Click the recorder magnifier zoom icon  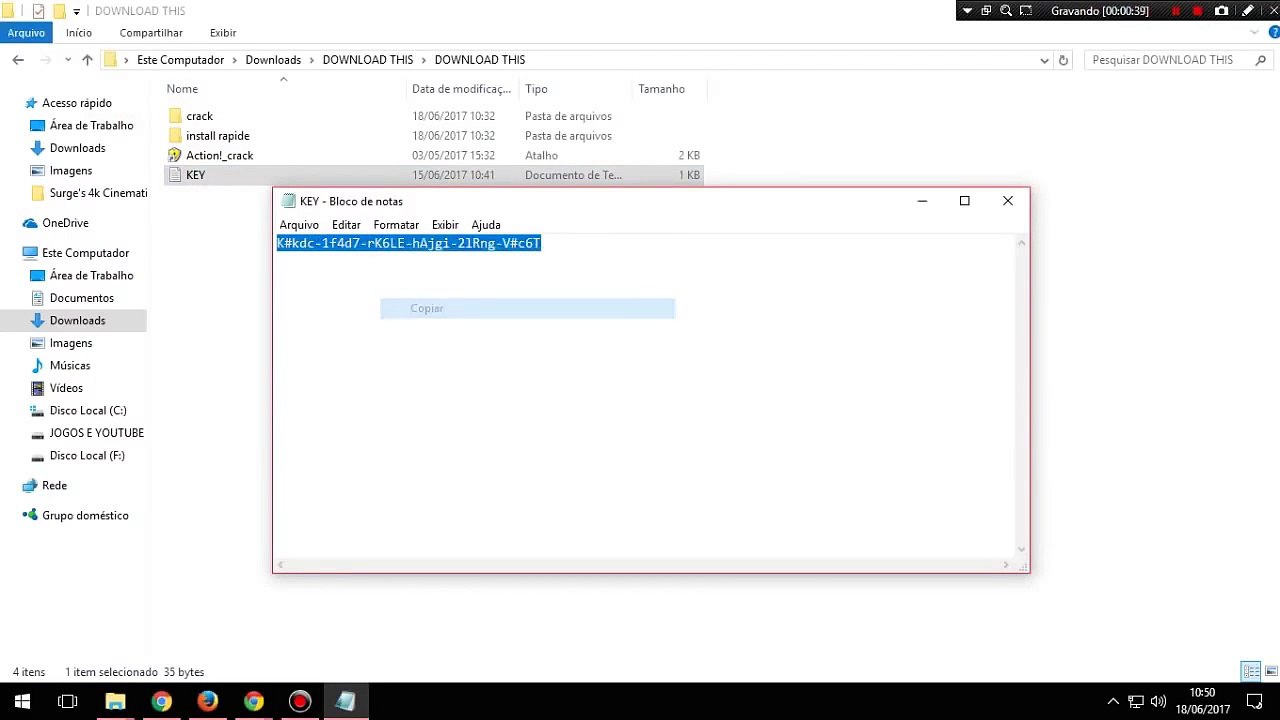tap(1006, 11)
